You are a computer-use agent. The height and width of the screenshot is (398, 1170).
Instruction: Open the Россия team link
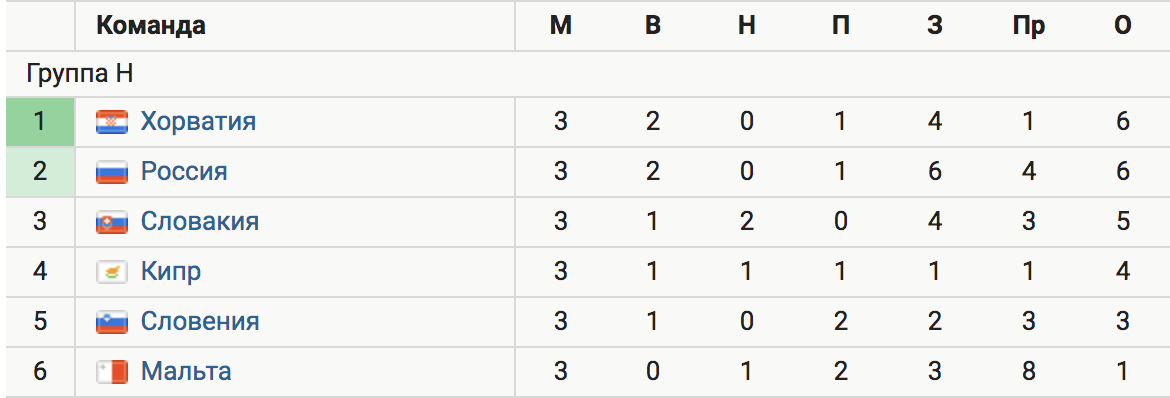184,172
